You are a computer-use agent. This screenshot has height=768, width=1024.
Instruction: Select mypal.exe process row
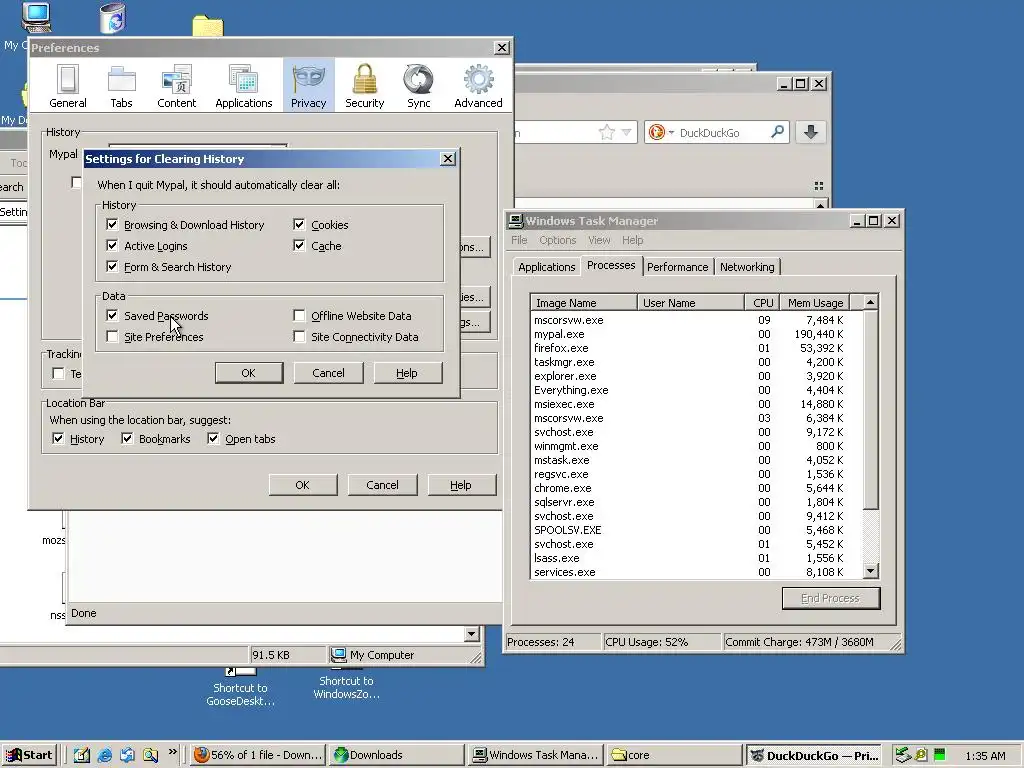[x=696, y=334]
